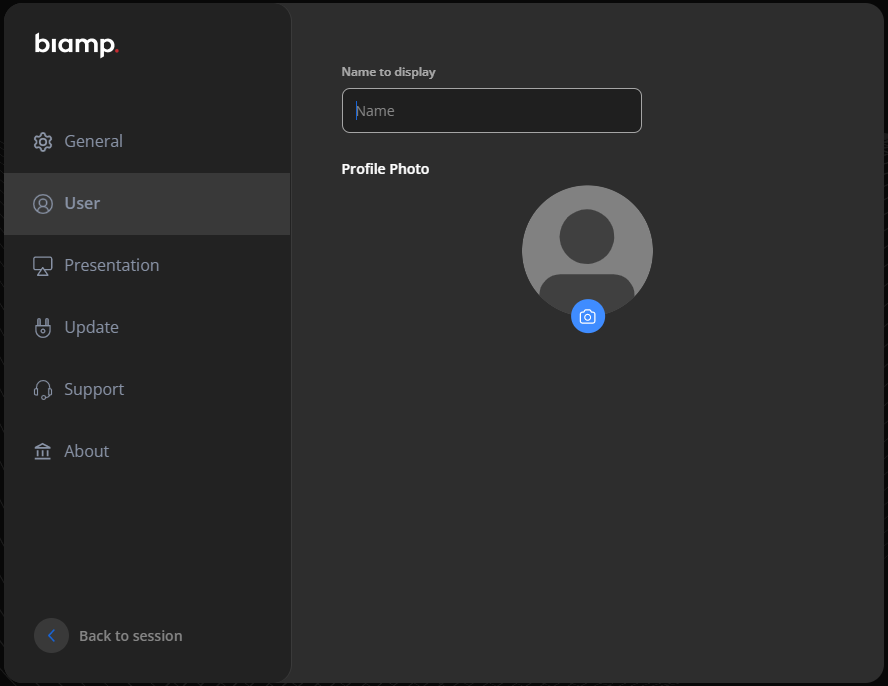
Task: Show the About section
Action: (x=86, y=452)
